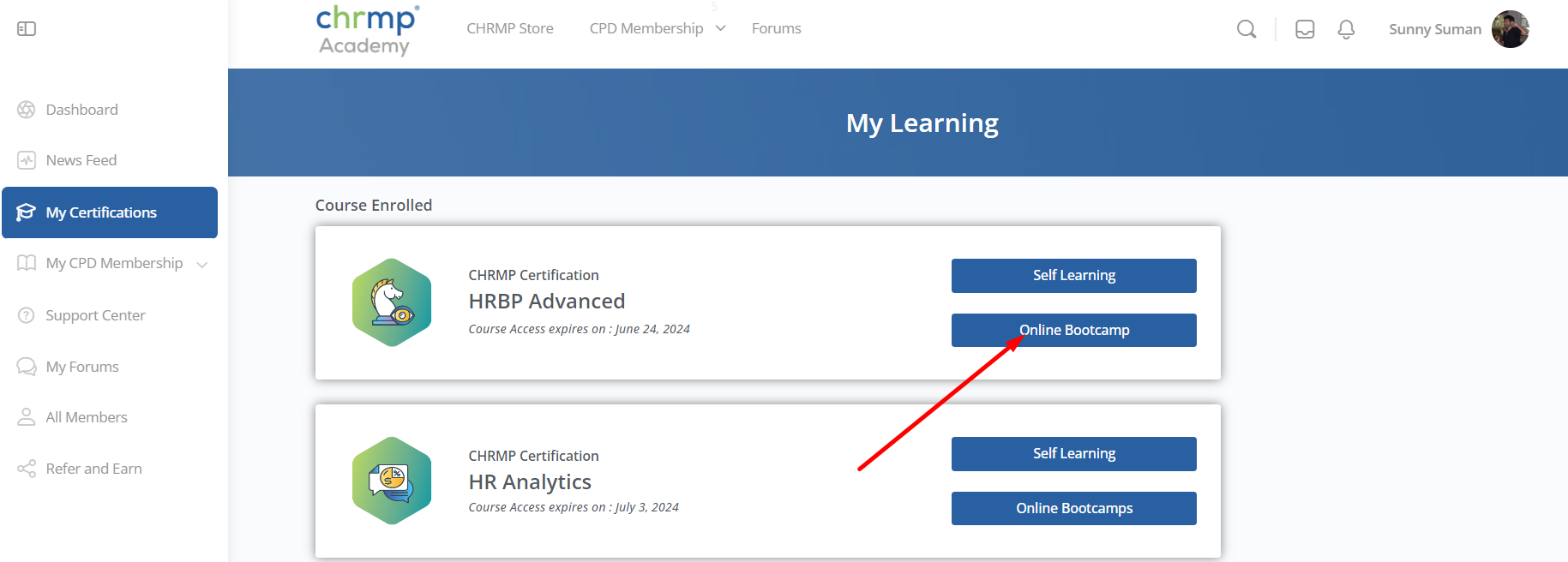Image resolution: width=1568 pixels, height=562 pixels.
Task: Open the messages inbox icon
Action: pyautogui.click(x=1305, y=29)
